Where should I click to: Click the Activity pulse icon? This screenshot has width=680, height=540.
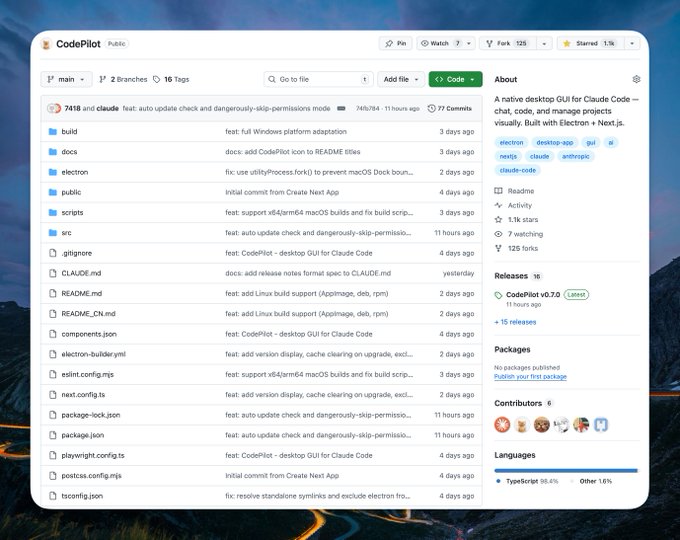point(499,205)
